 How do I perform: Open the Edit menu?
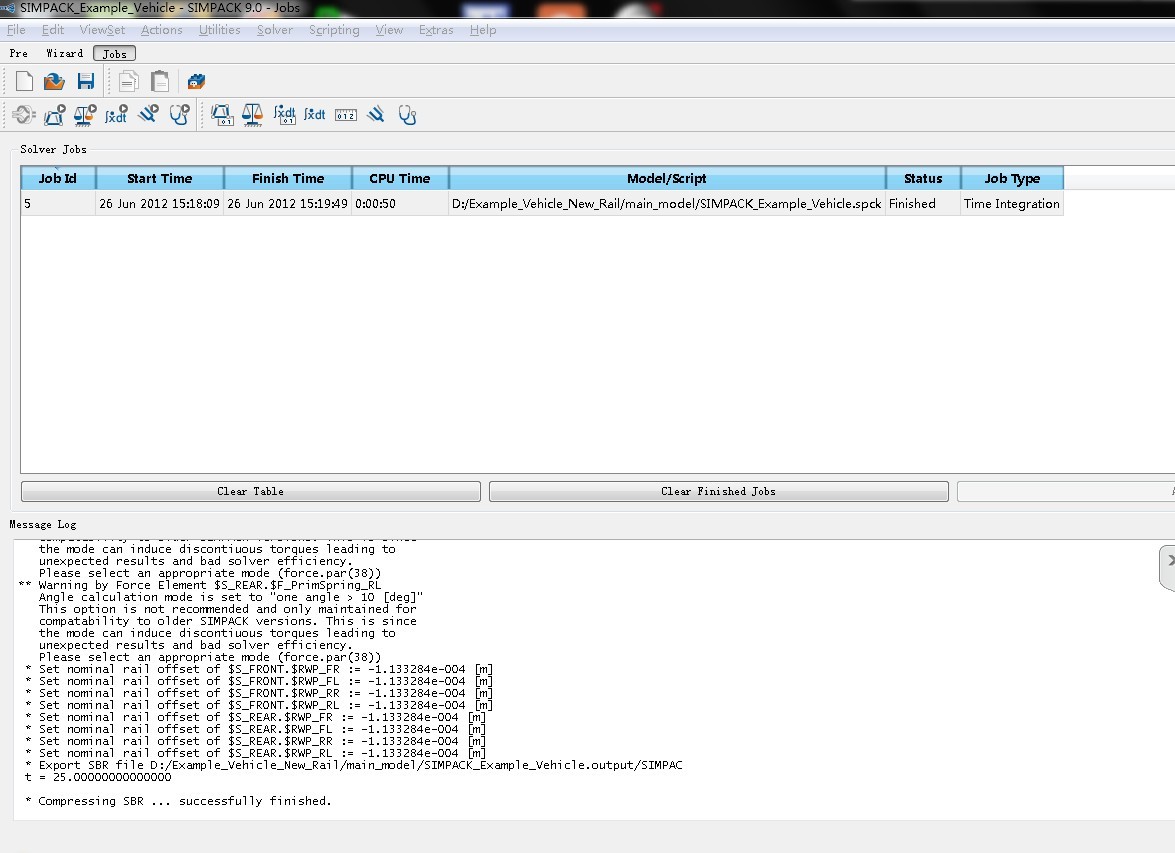pyautogui.click(x=52, y=30)
